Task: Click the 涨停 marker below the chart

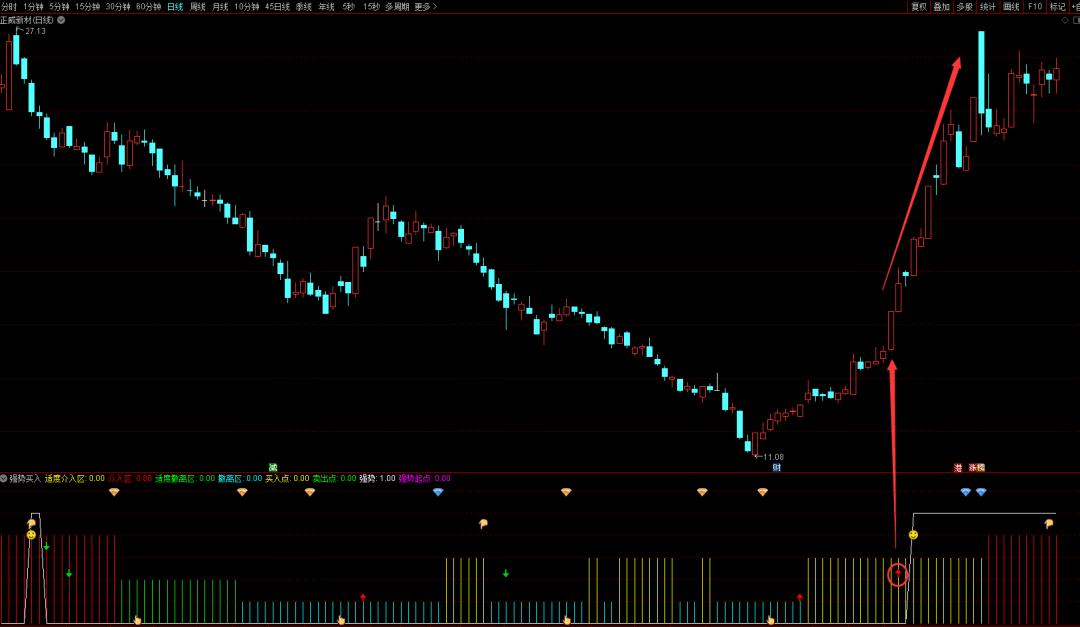Action: (977, 467)
